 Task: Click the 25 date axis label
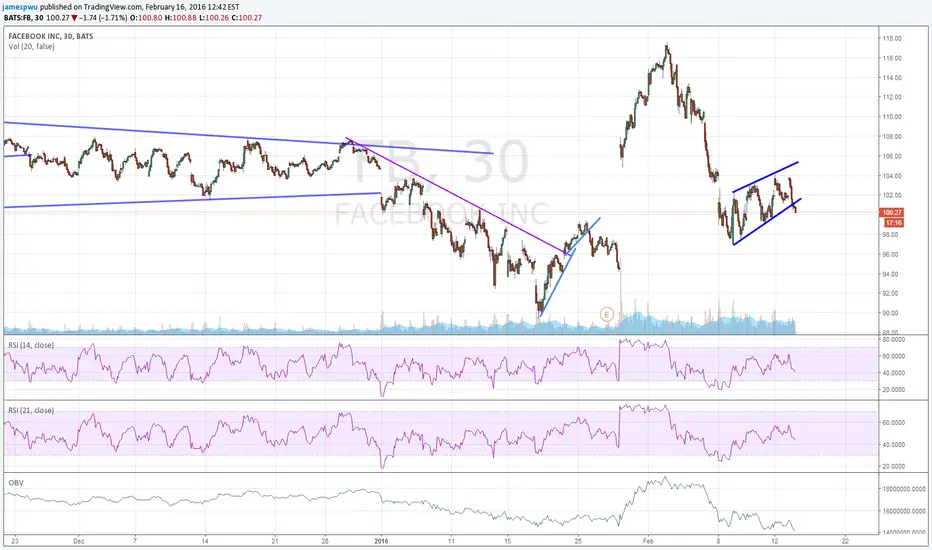pyautogui.click(x=578, y=541)
